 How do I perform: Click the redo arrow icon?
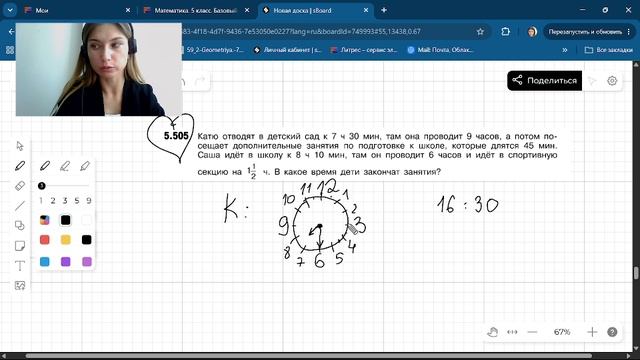(200, 81)
